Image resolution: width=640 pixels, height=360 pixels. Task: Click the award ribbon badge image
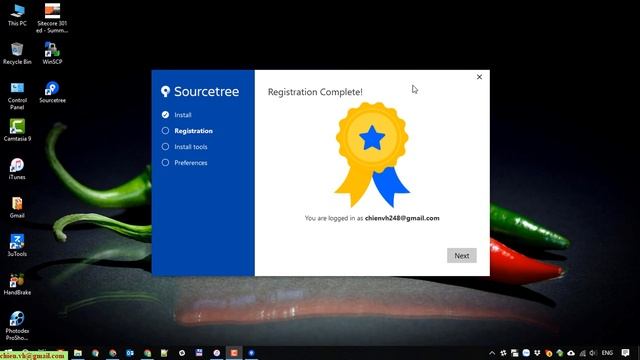[372, 154]
